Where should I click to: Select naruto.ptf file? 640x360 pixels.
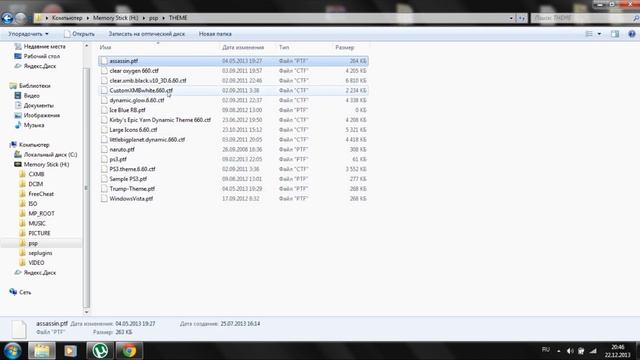[x=233, y=149]
